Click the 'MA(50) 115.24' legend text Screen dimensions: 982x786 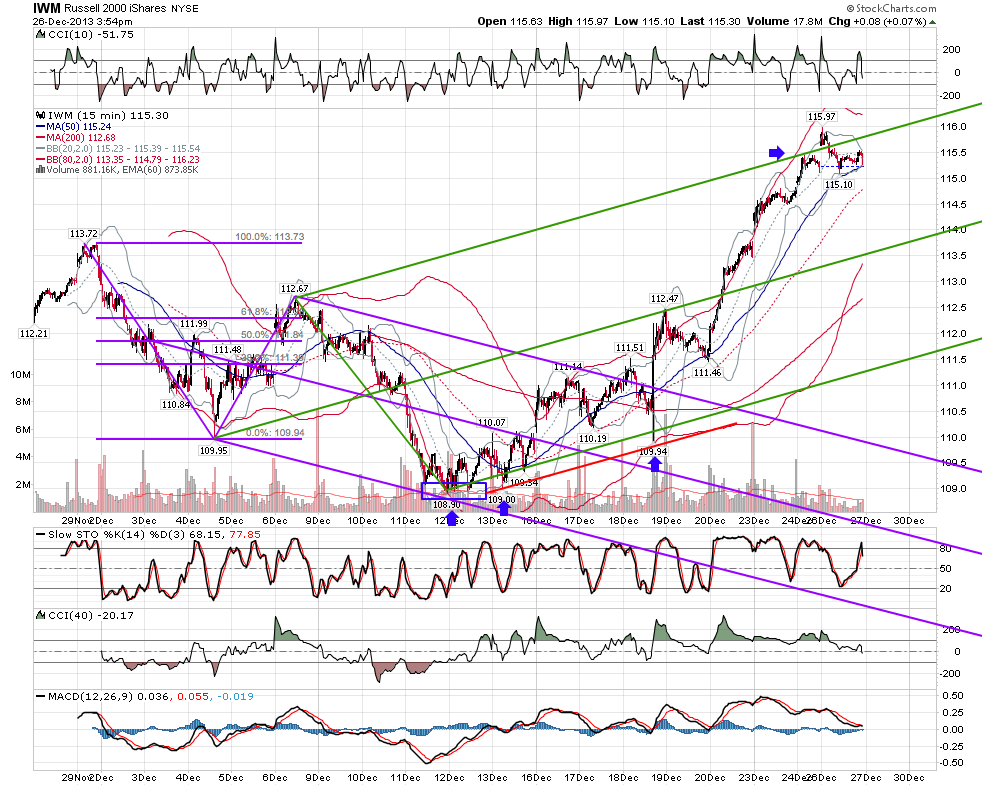[79, 127]
